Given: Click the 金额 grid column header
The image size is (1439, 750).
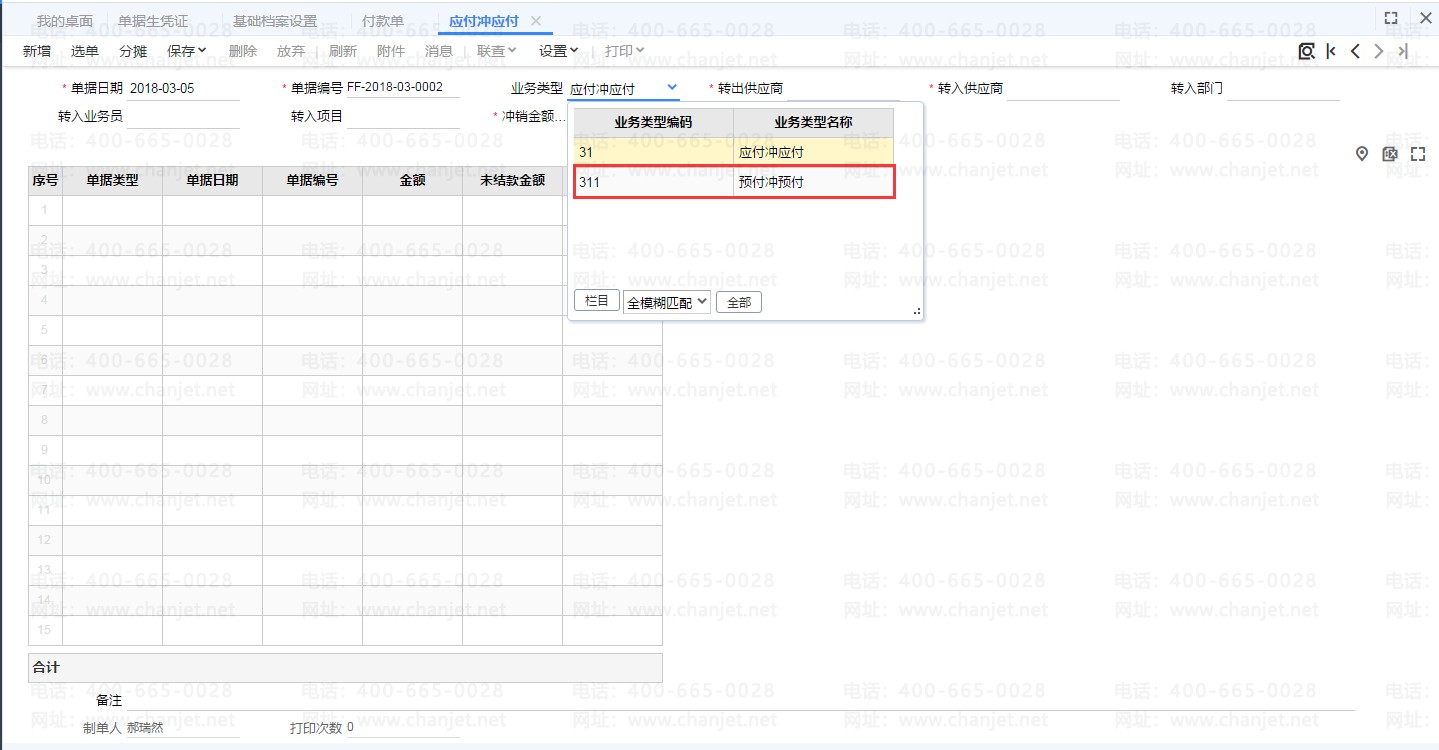Looking at the screenshot, I should pos(412,181).
